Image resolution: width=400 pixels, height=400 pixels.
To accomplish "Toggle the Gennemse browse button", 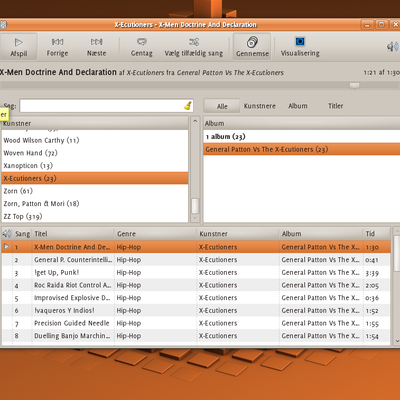I will pos(252,47).
